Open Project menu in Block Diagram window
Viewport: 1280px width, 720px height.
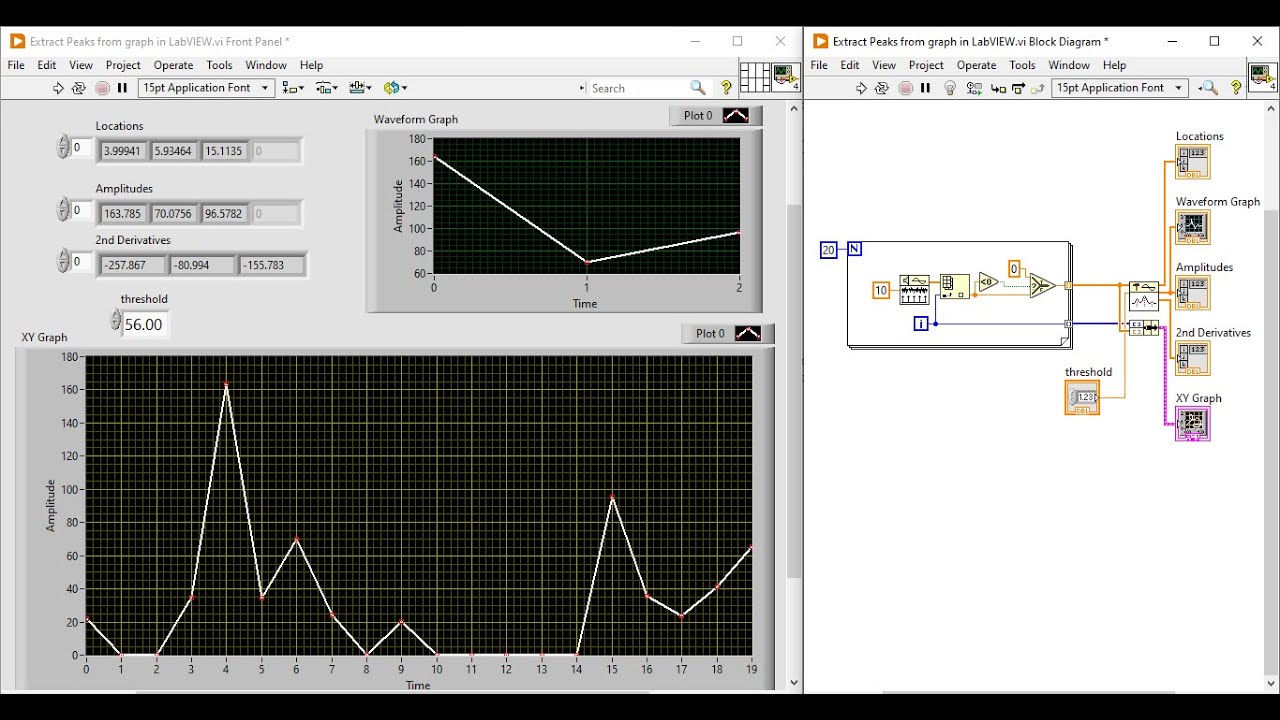click(x=926, y=65)
